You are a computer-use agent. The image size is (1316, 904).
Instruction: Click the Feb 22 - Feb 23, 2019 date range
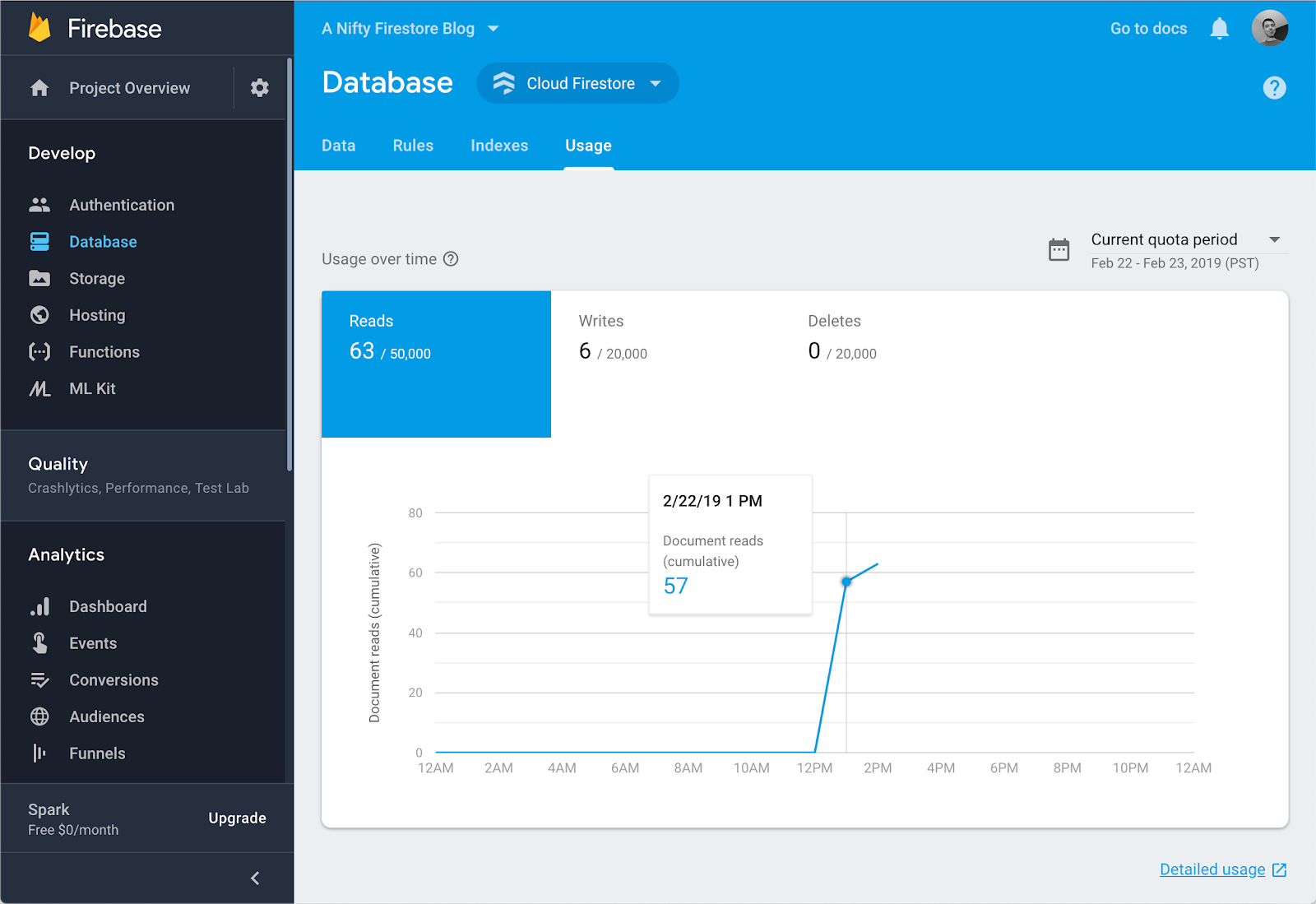coord(1175,263)
